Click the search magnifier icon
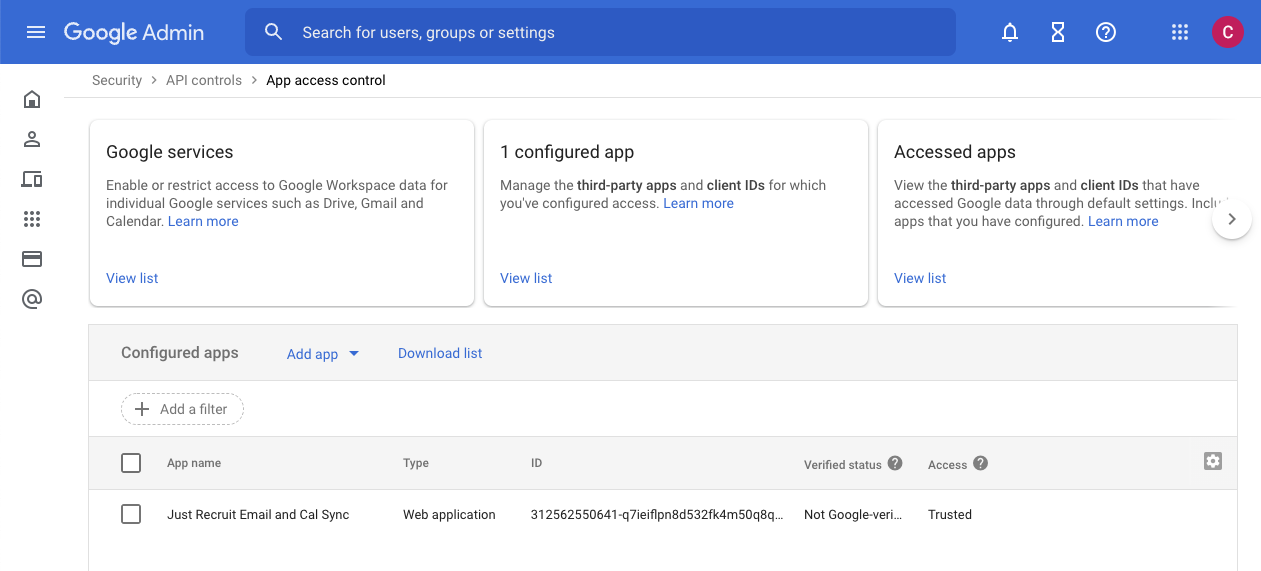1261x571 pixels. (x=273, y=32)
